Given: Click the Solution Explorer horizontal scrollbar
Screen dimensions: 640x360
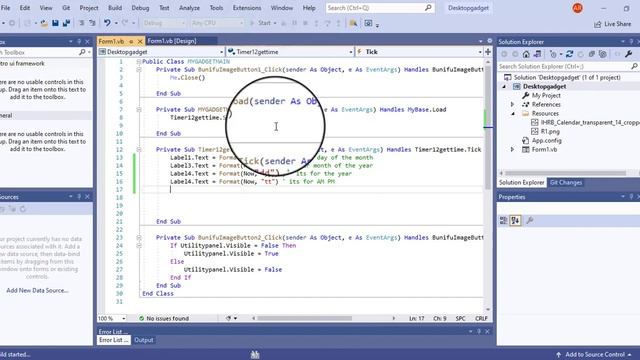Looking at the screenshot, I should [565, 173].
